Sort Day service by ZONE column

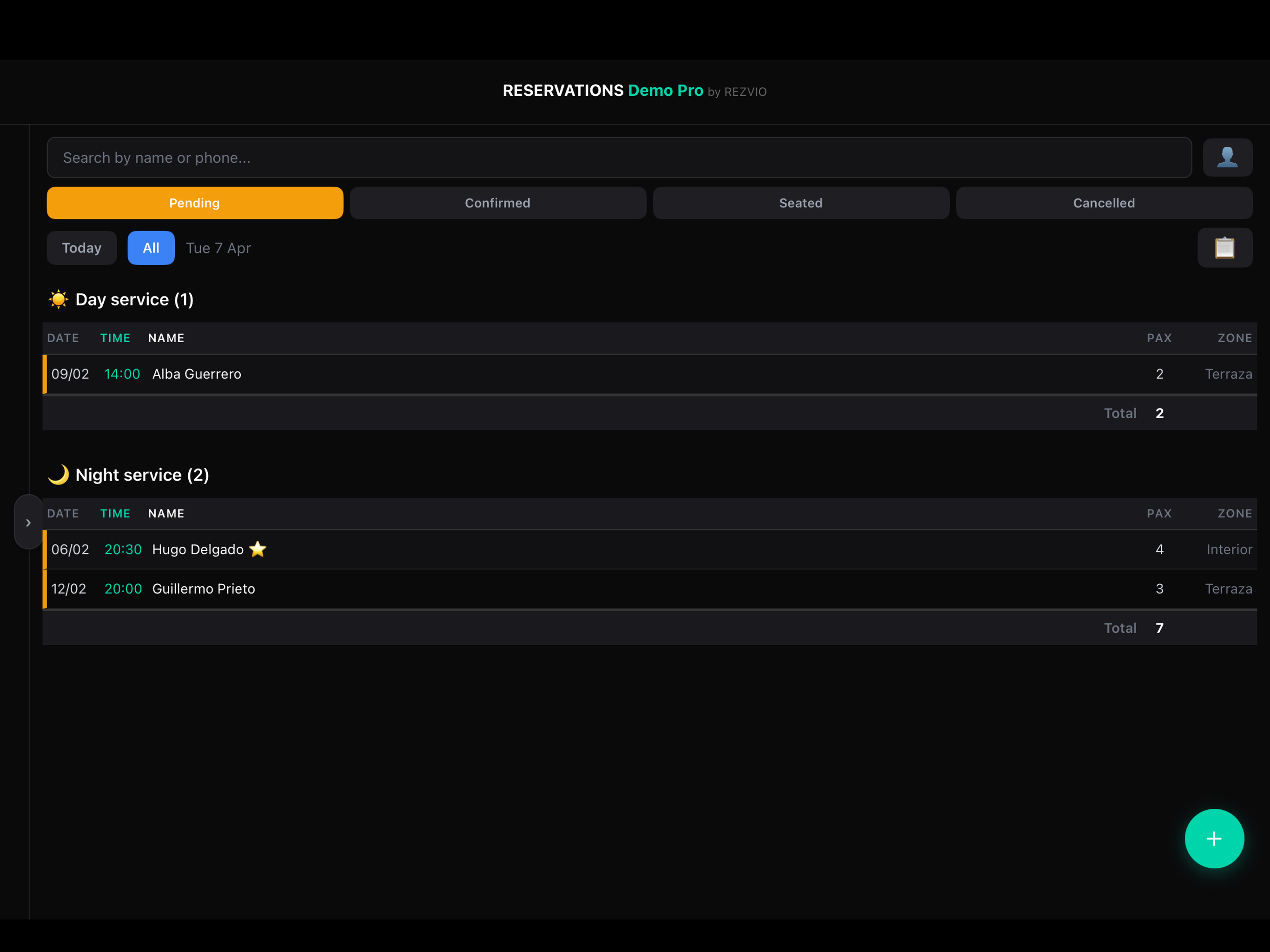coord(1235,337)
